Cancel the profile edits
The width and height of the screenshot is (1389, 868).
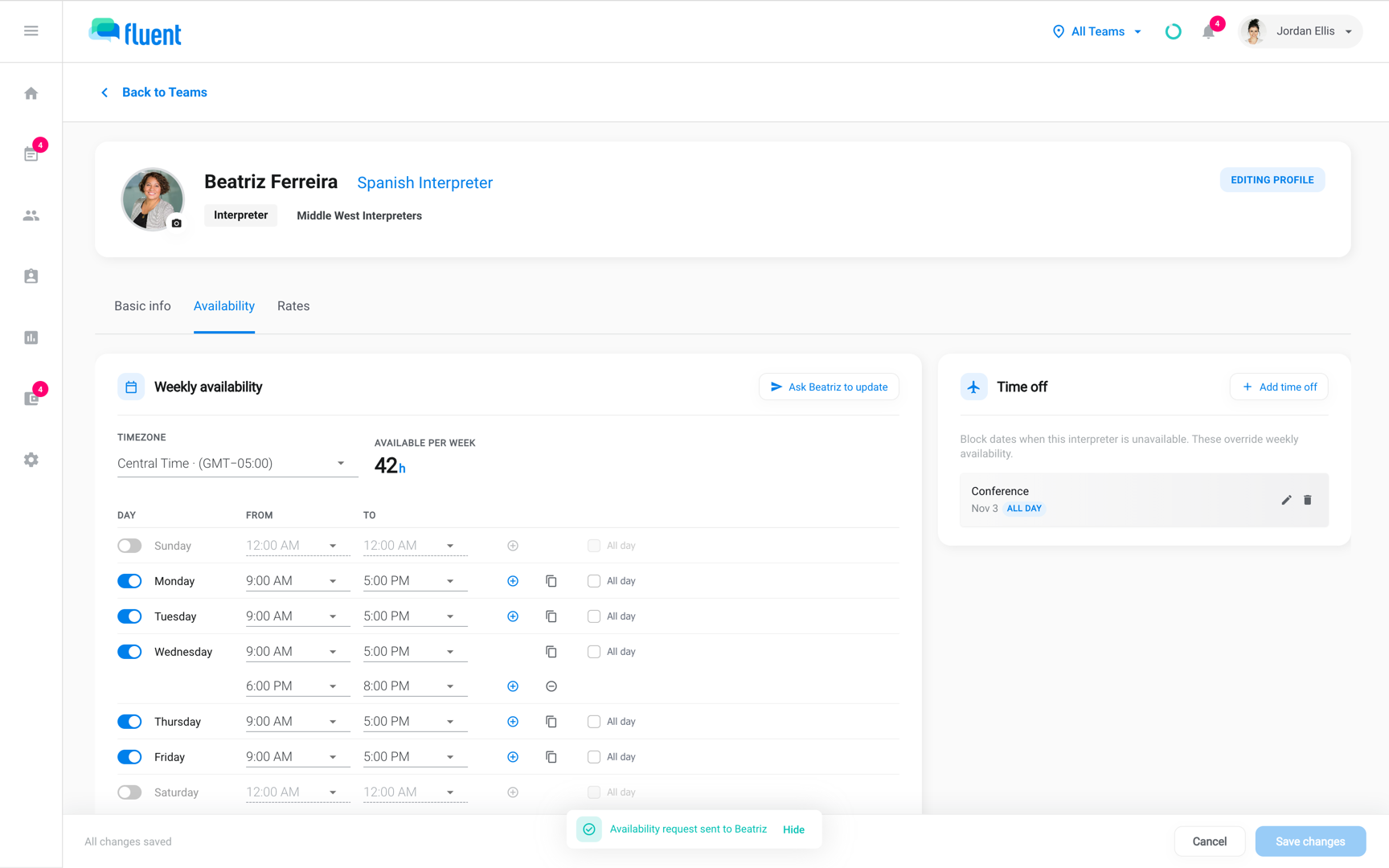click(1210, 841)
